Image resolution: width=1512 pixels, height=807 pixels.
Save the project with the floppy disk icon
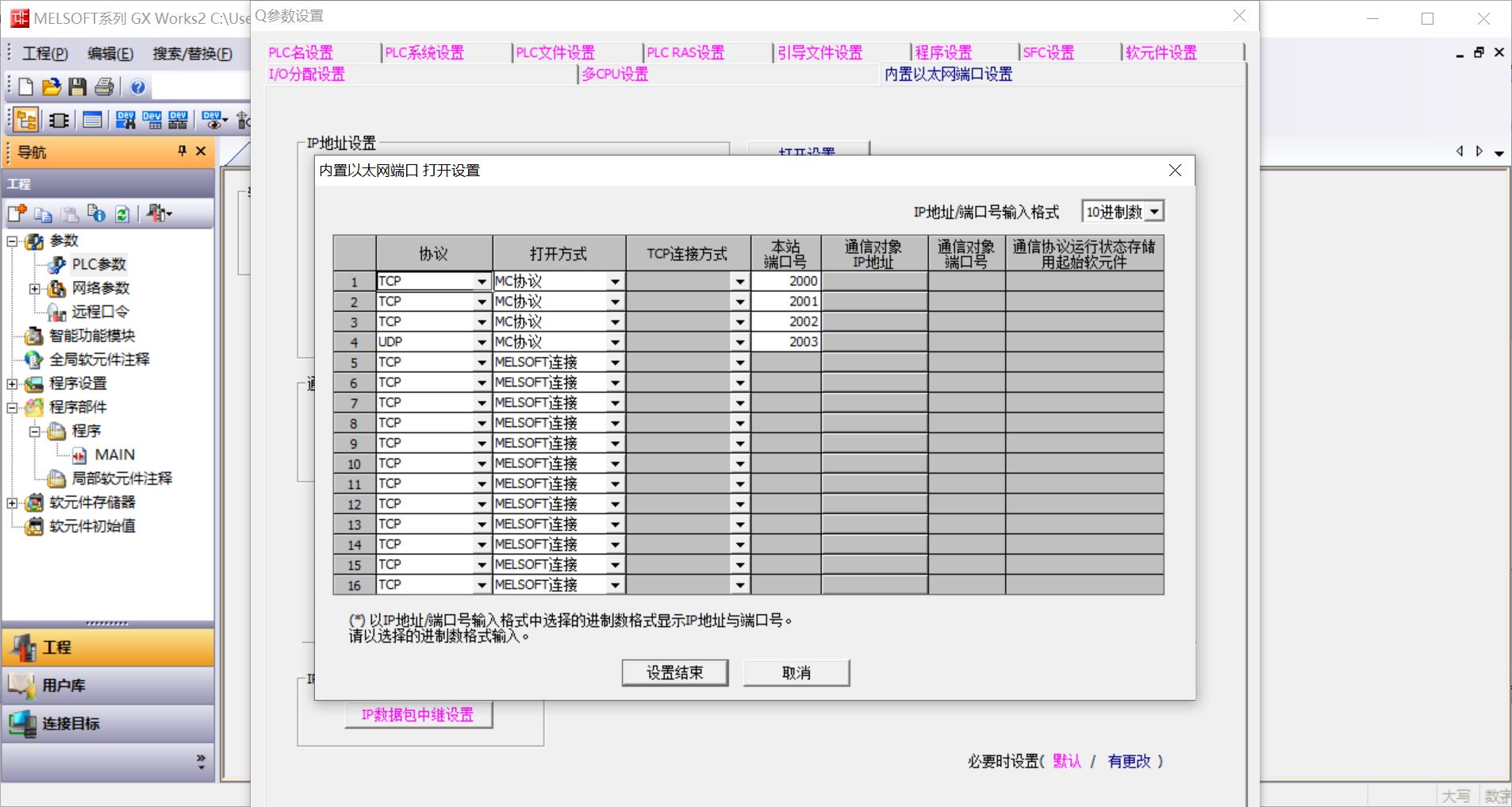(x=76, y=87)
